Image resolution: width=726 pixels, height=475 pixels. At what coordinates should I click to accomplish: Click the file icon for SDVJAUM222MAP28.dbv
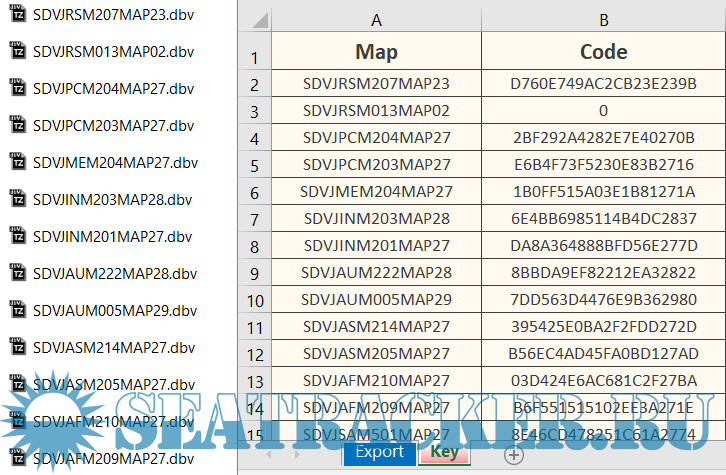point(17,273)
